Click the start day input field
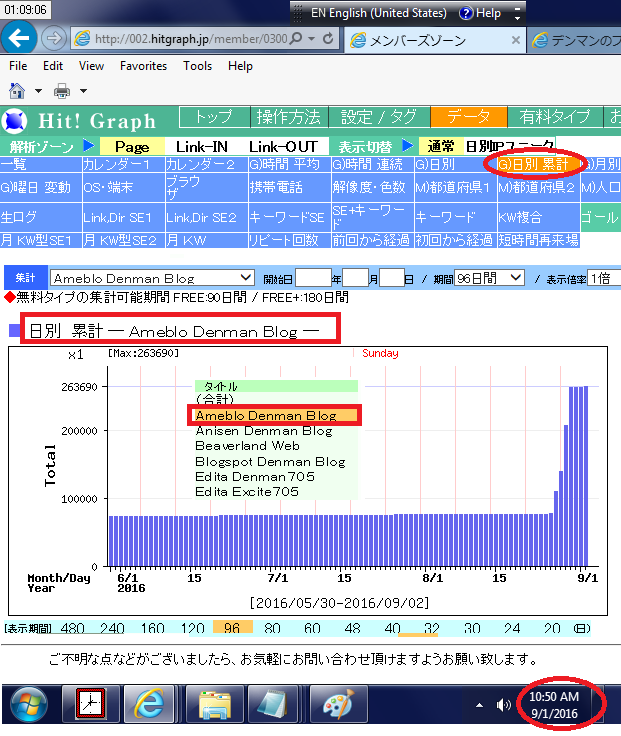 (x=391, y=278)
